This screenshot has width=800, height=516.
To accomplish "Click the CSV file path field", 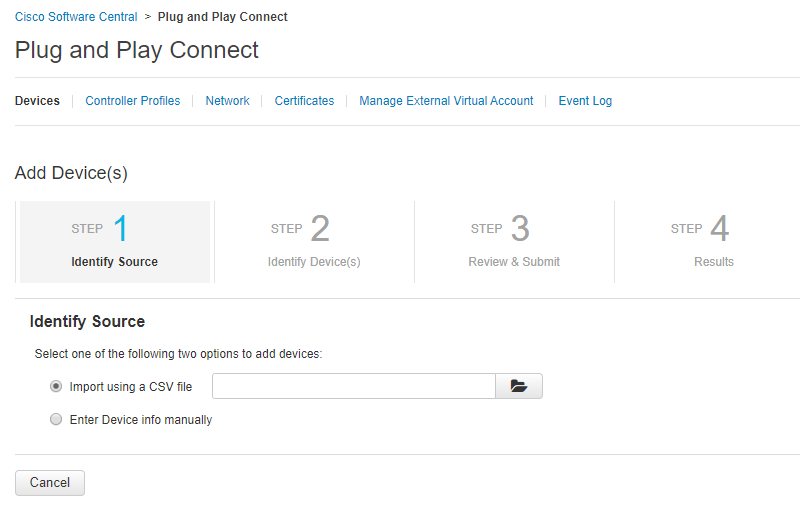I will click(x=353, y=386).
